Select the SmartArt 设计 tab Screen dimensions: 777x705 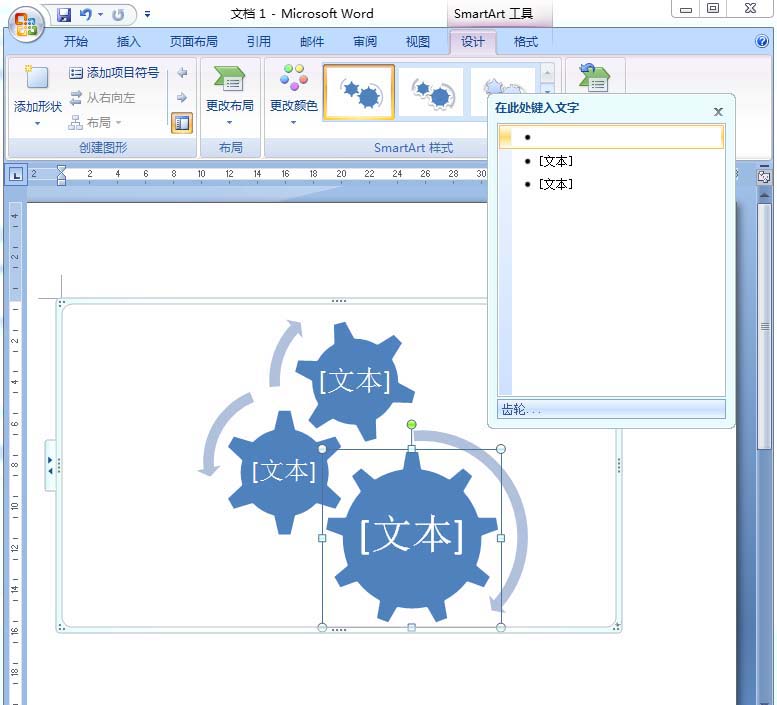tap(473, 42)
